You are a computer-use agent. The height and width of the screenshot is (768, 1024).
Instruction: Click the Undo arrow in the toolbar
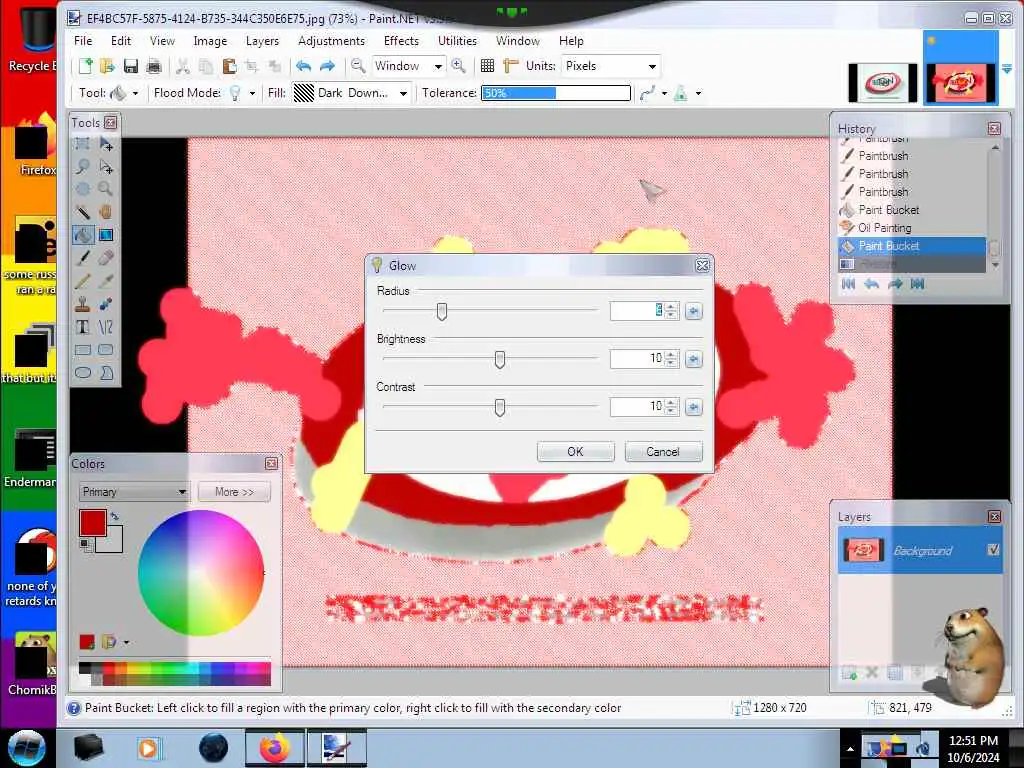[x=303, y=66]
